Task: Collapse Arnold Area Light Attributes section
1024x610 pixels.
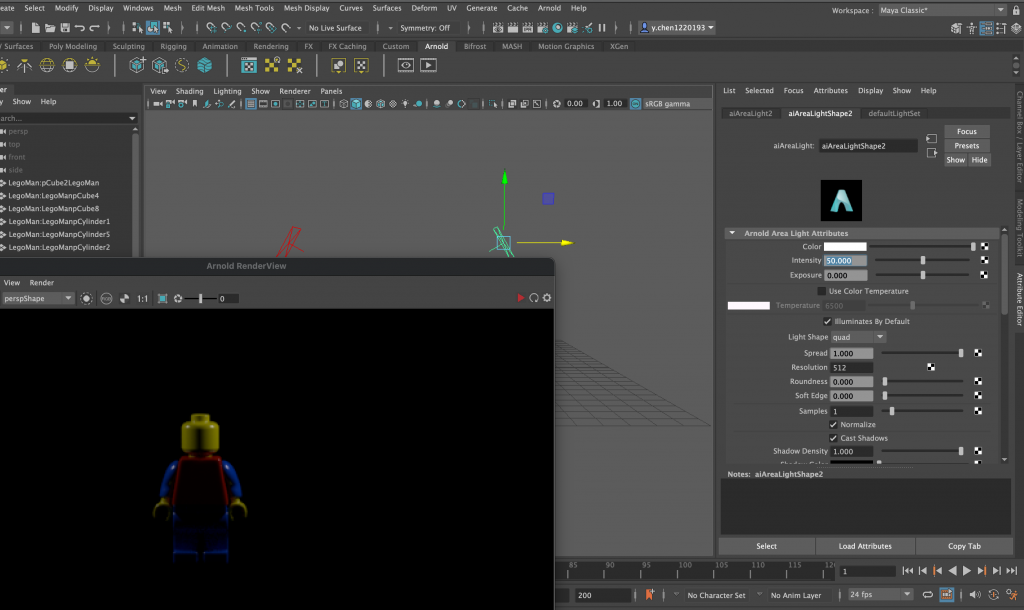Action: click(x=732, y=233)
